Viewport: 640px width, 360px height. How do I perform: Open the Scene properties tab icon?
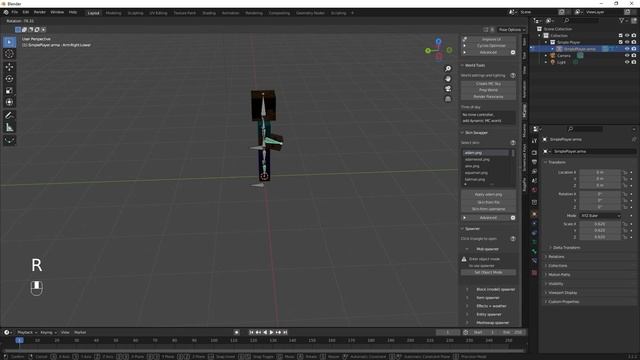click(534, 181)
